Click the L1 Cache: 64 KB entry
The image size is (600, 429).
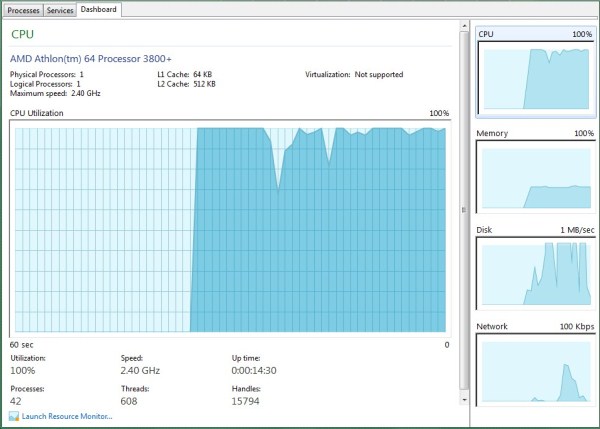tap(184, 75)
